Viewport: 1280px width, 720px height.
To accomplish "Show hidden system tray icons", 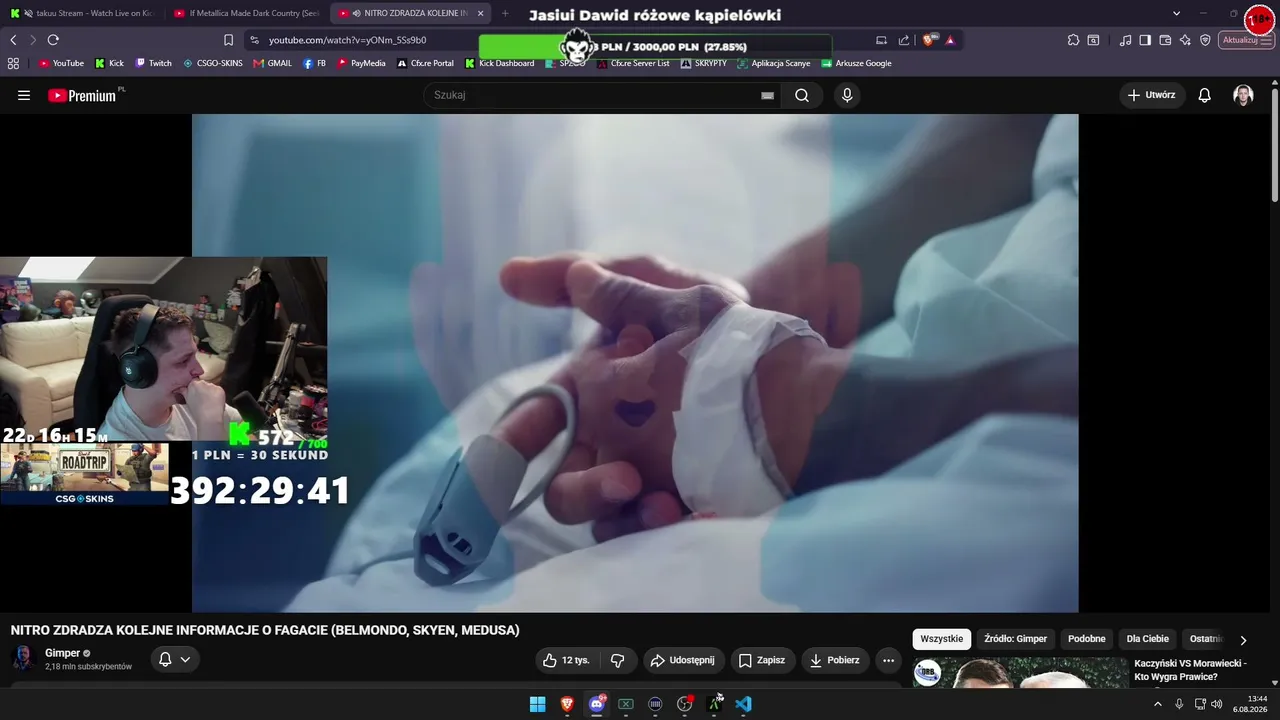I will (1158, 704).
